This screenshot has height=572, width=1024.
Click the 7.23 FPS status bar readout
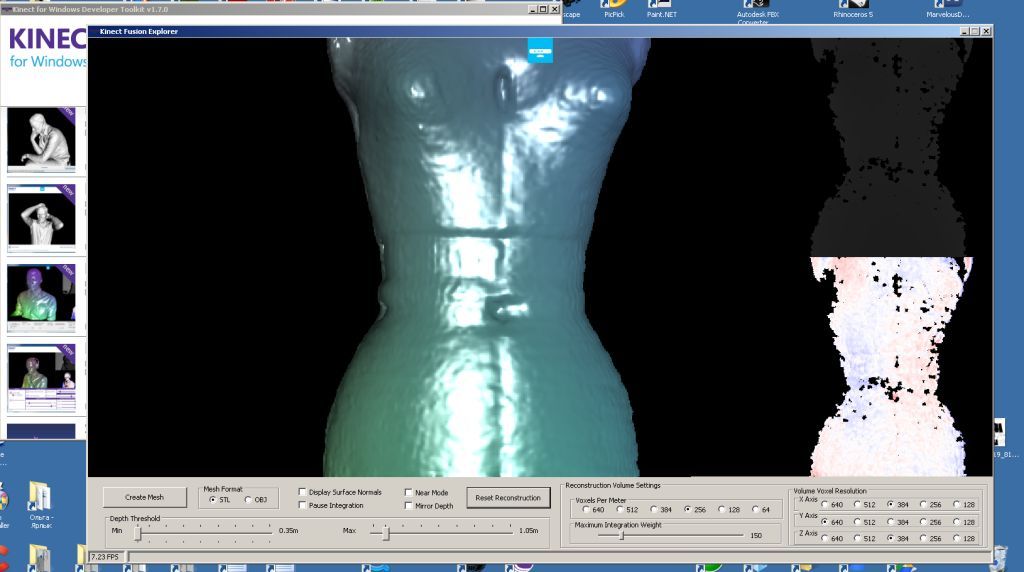pyautogui.click(x=105, y=557)
